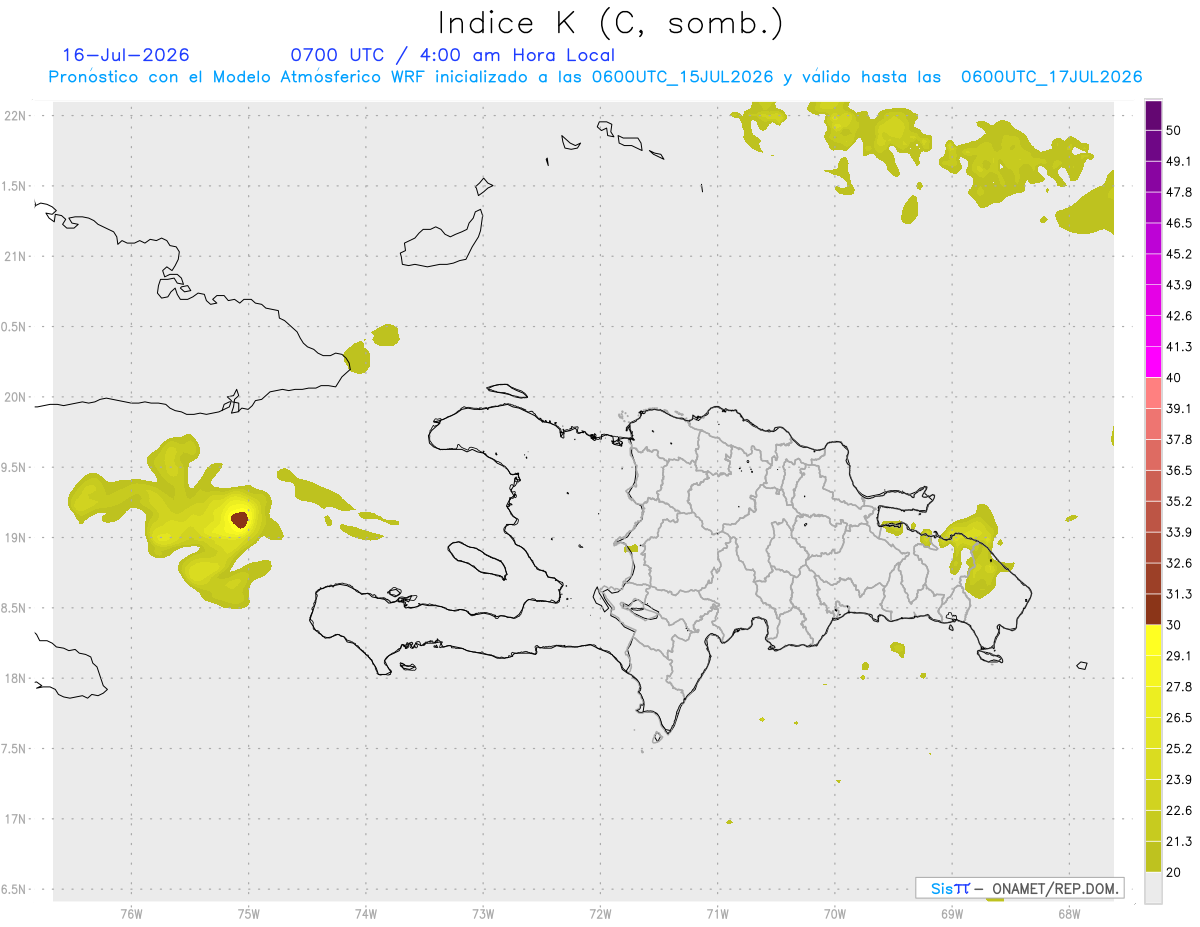
Task: Click the "Sisπ – ONAMET/REP.DOM." credit box
Action: point(1019,888)
